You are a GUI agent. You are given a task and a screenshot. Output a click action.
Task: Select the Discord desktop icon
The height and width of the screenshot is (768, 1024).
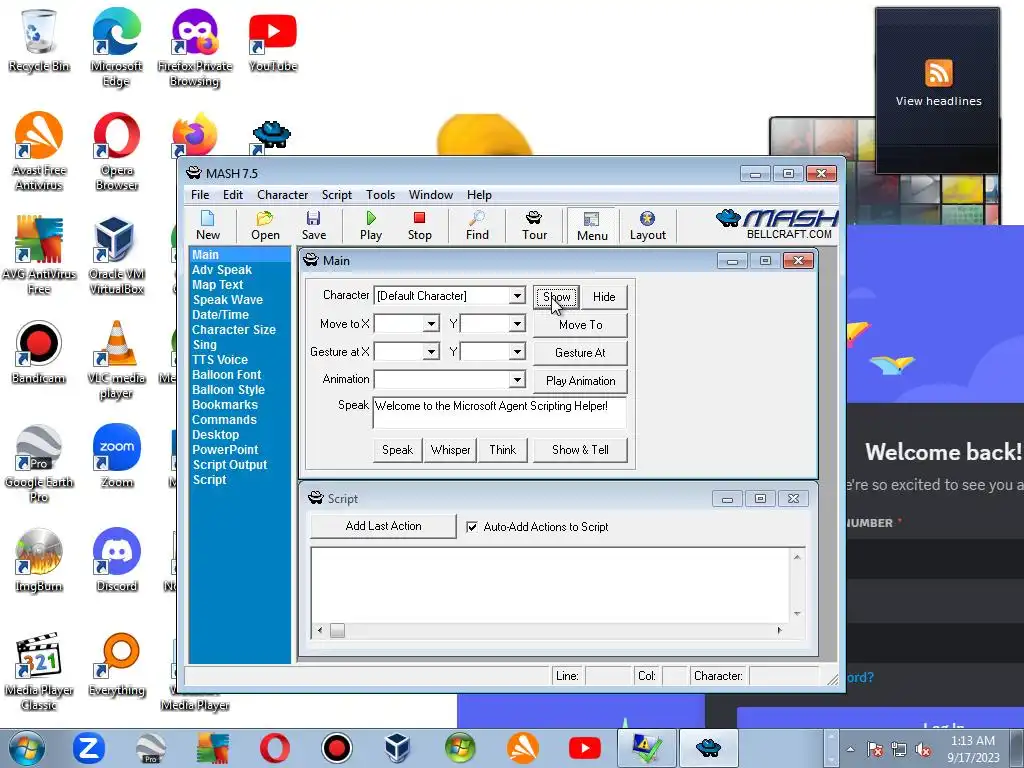[x=116, y=560]
